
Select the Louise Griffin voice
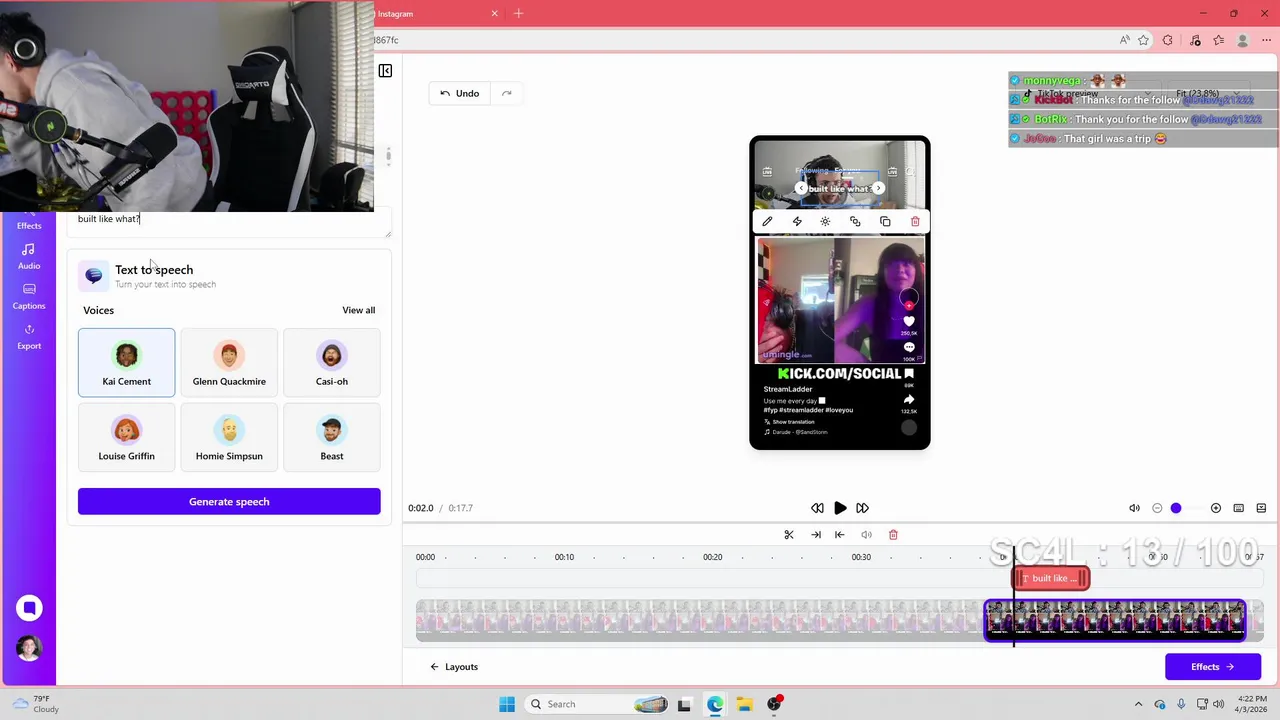click(126, 438)
